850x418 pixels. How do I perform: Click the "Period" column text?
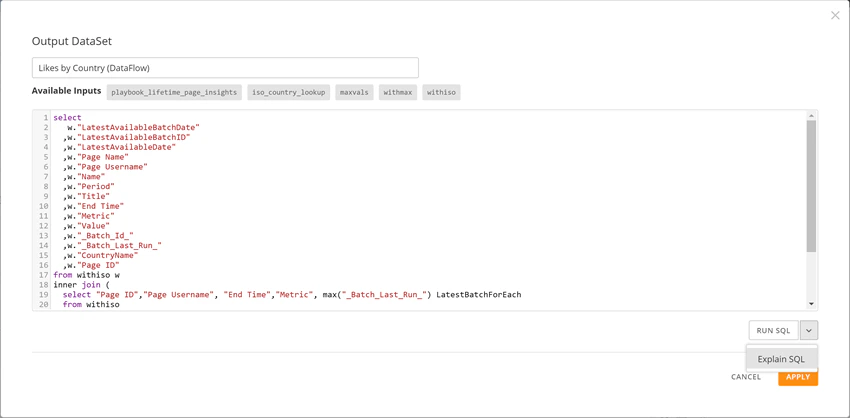point(96,187)
